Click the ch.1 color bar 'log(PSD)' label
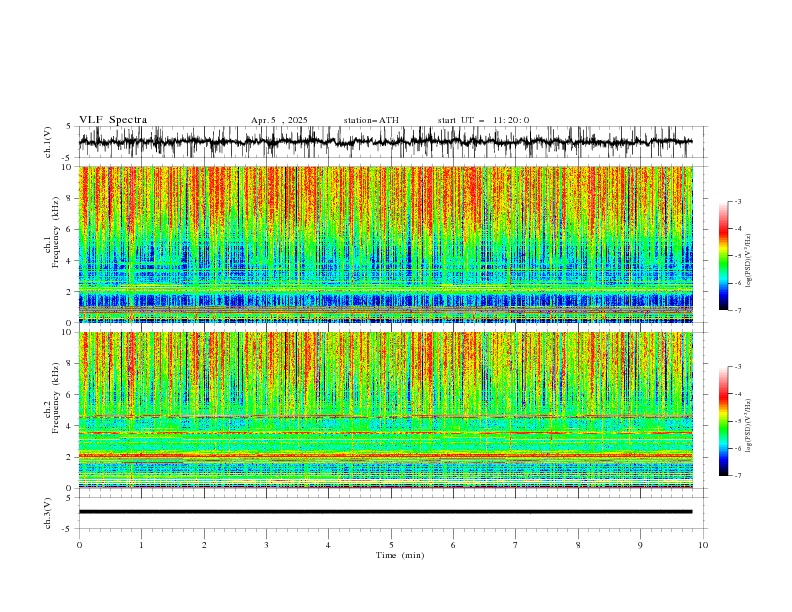792x612 pixels. tap(749, 260)
